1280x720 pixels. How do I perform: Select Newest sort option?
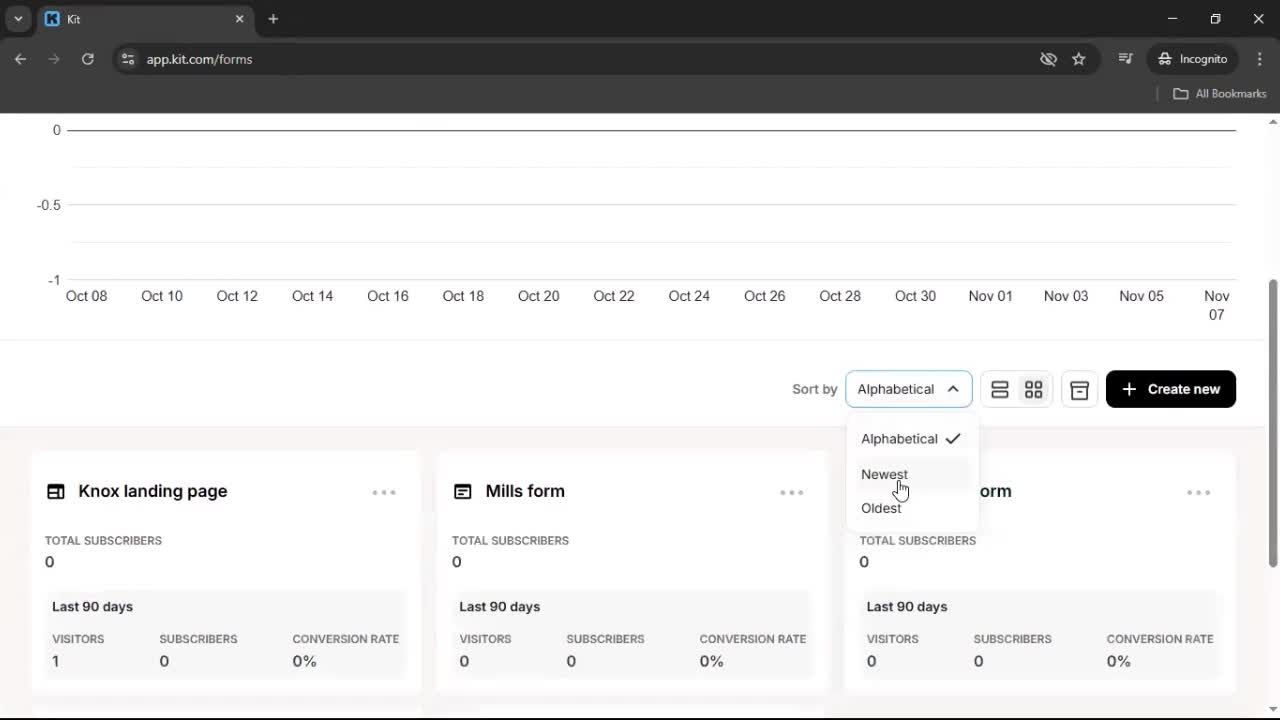point(885,474)
